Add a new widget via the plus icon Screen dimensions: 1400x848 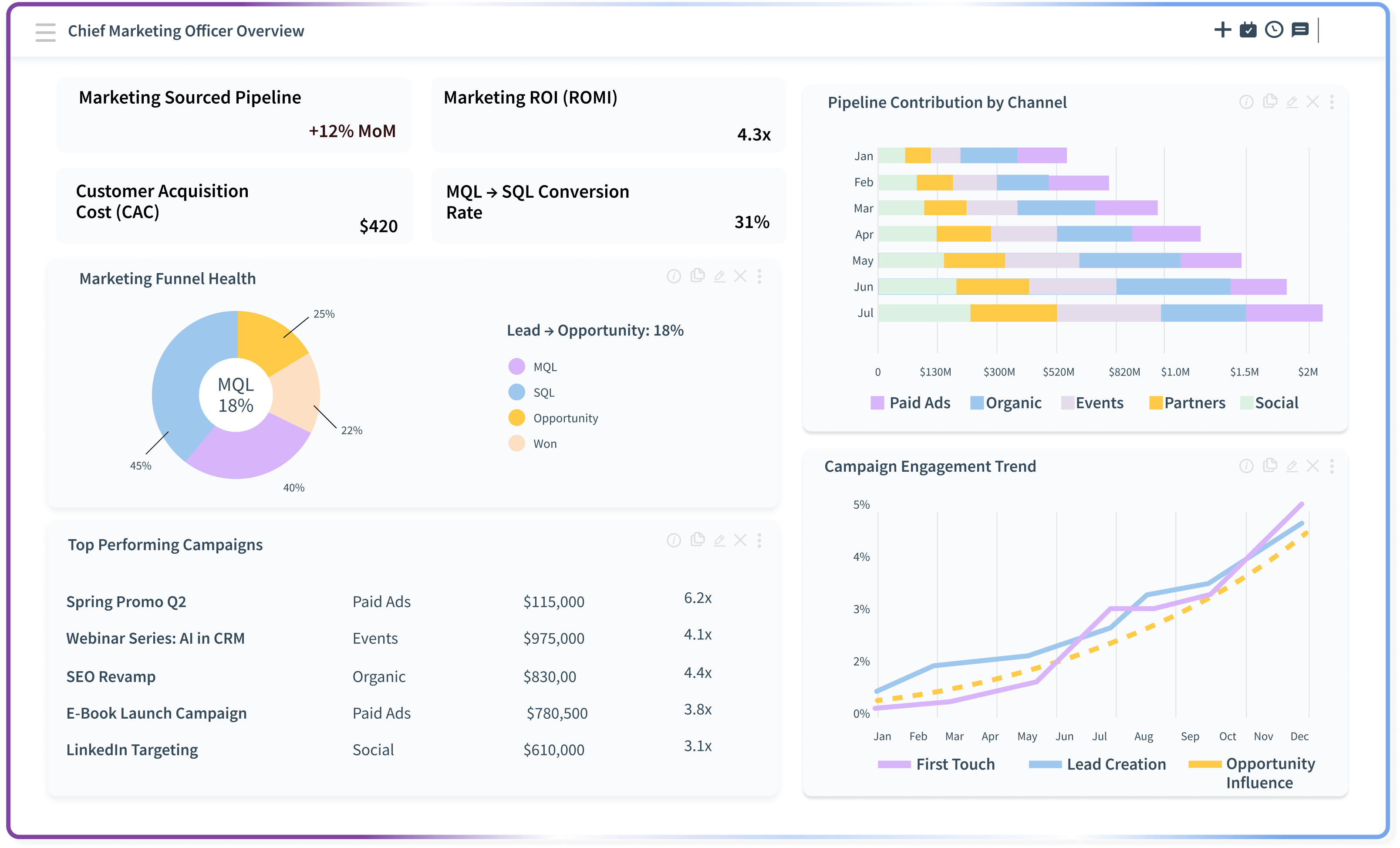tap(1223, 30)
